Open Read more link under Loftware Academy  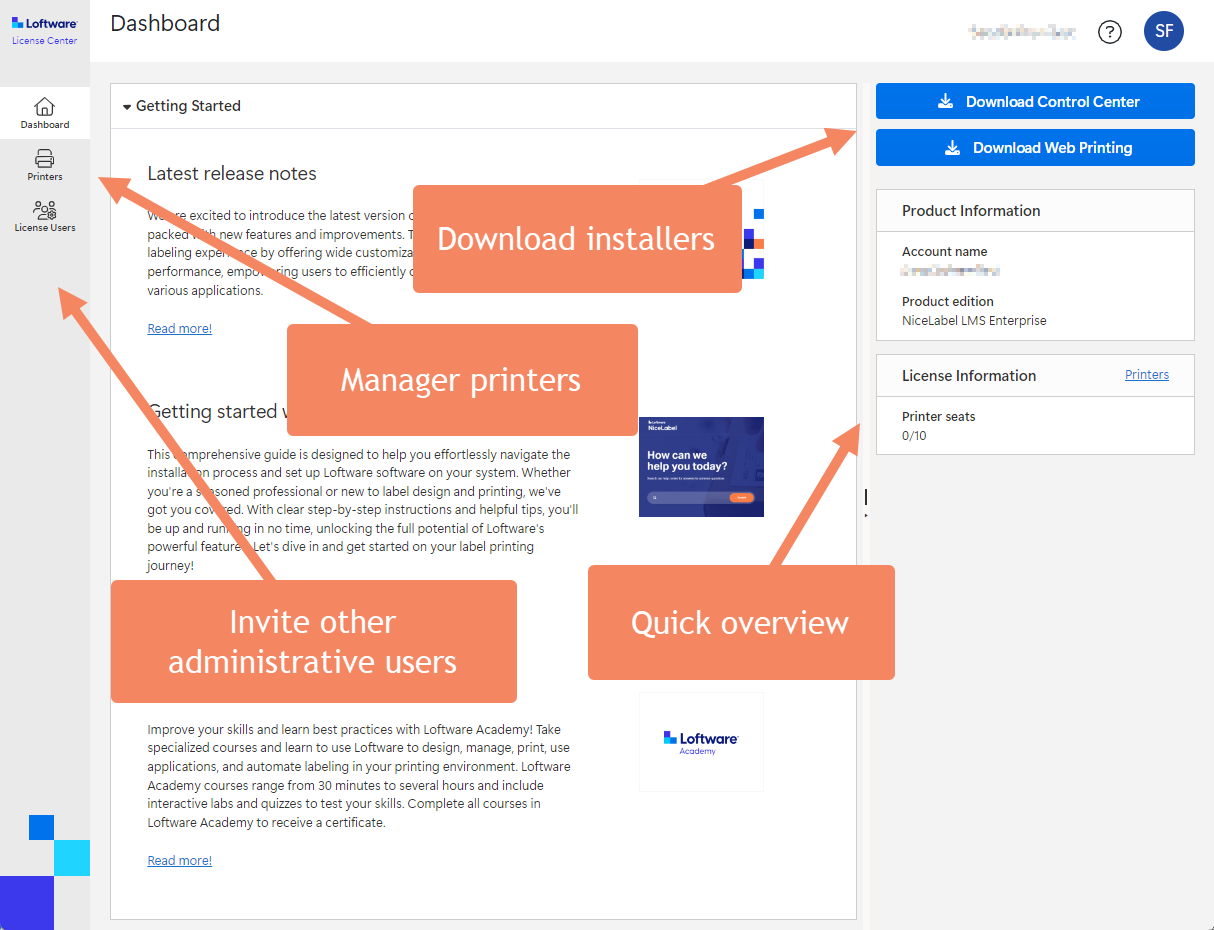click(180, 860)
